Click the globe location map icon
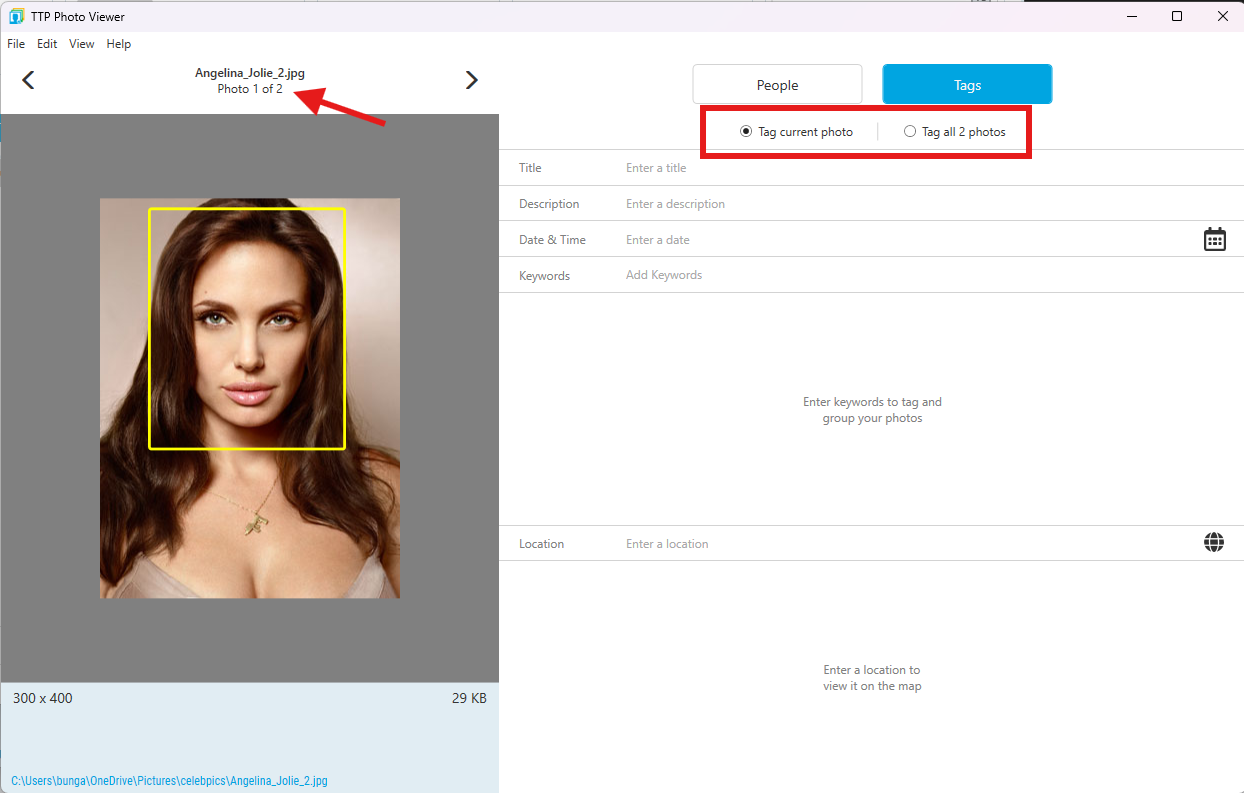Viewport: 1244px width, 793px height. pos(1214,543)
